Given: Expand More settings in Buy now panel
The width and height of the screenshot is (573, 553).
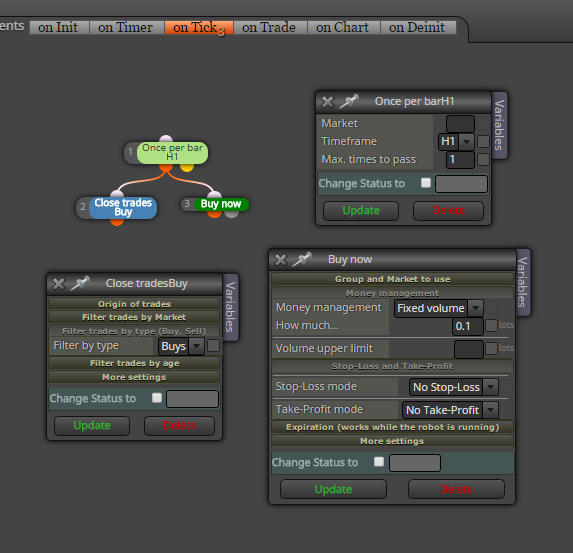Looking at the screenshot, I should click(392, 441).
